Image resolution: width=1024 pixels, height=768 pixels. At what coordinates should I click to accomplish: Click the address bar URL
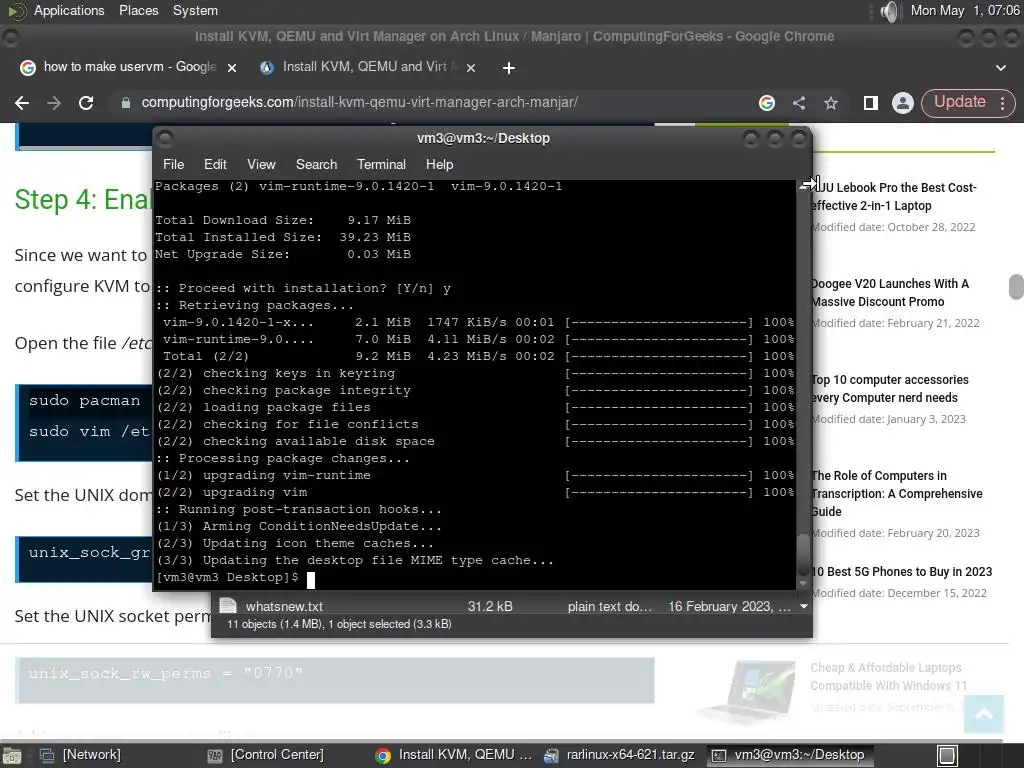(x=359, y=103)
